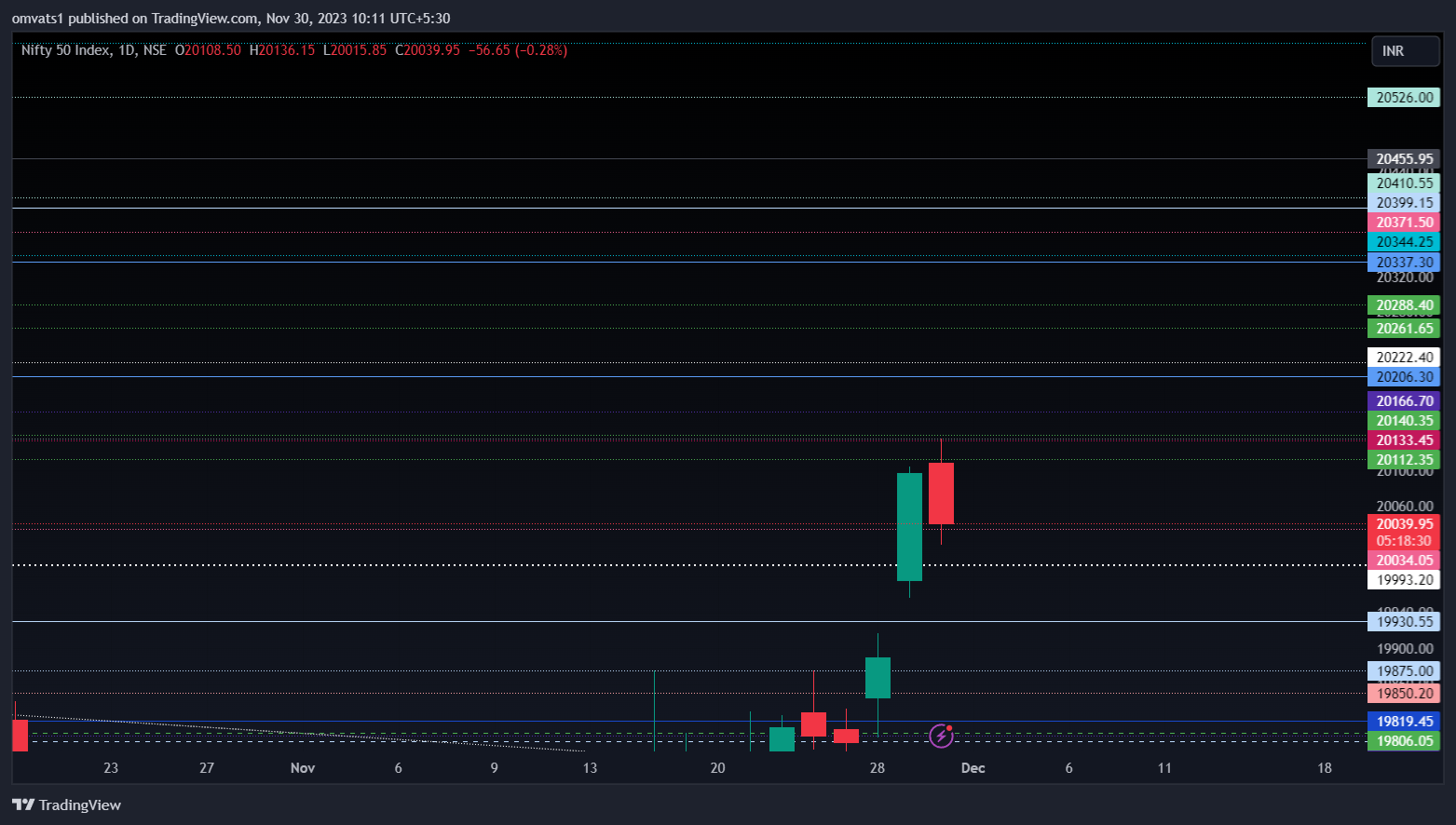1456x825 pixels.
Task: Click the high value H20136.15
Action: pos(282,50)
